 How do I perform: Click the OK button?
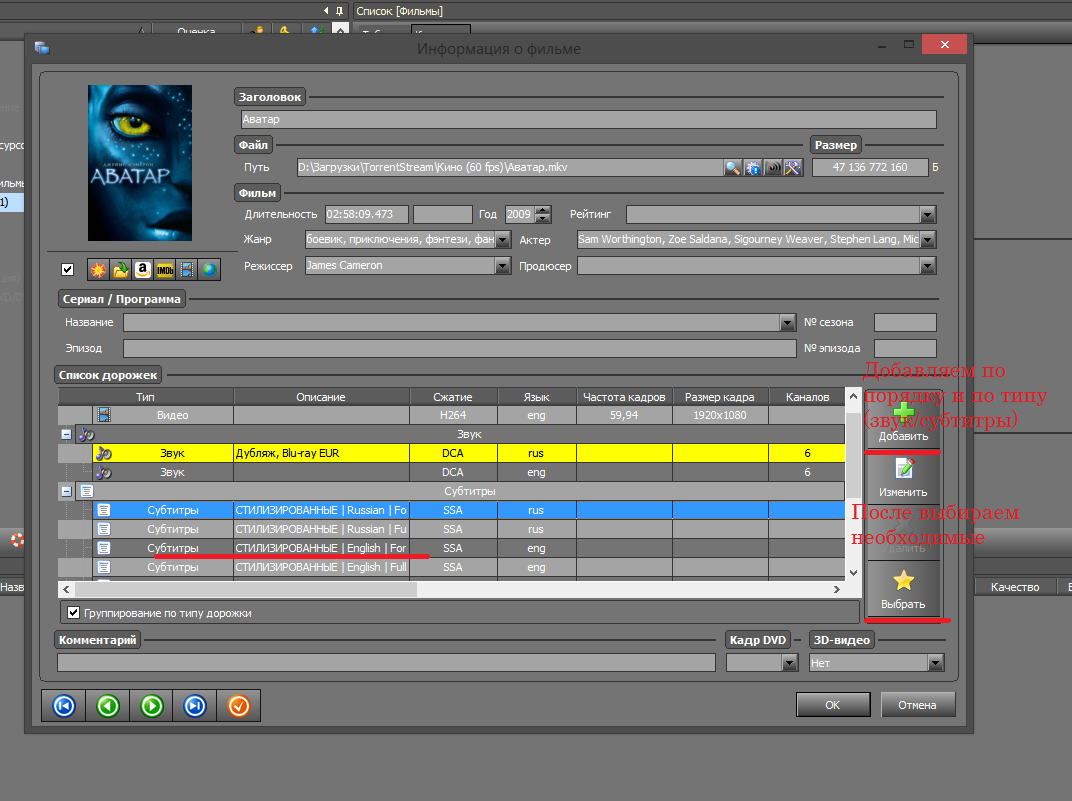(832, 705)
